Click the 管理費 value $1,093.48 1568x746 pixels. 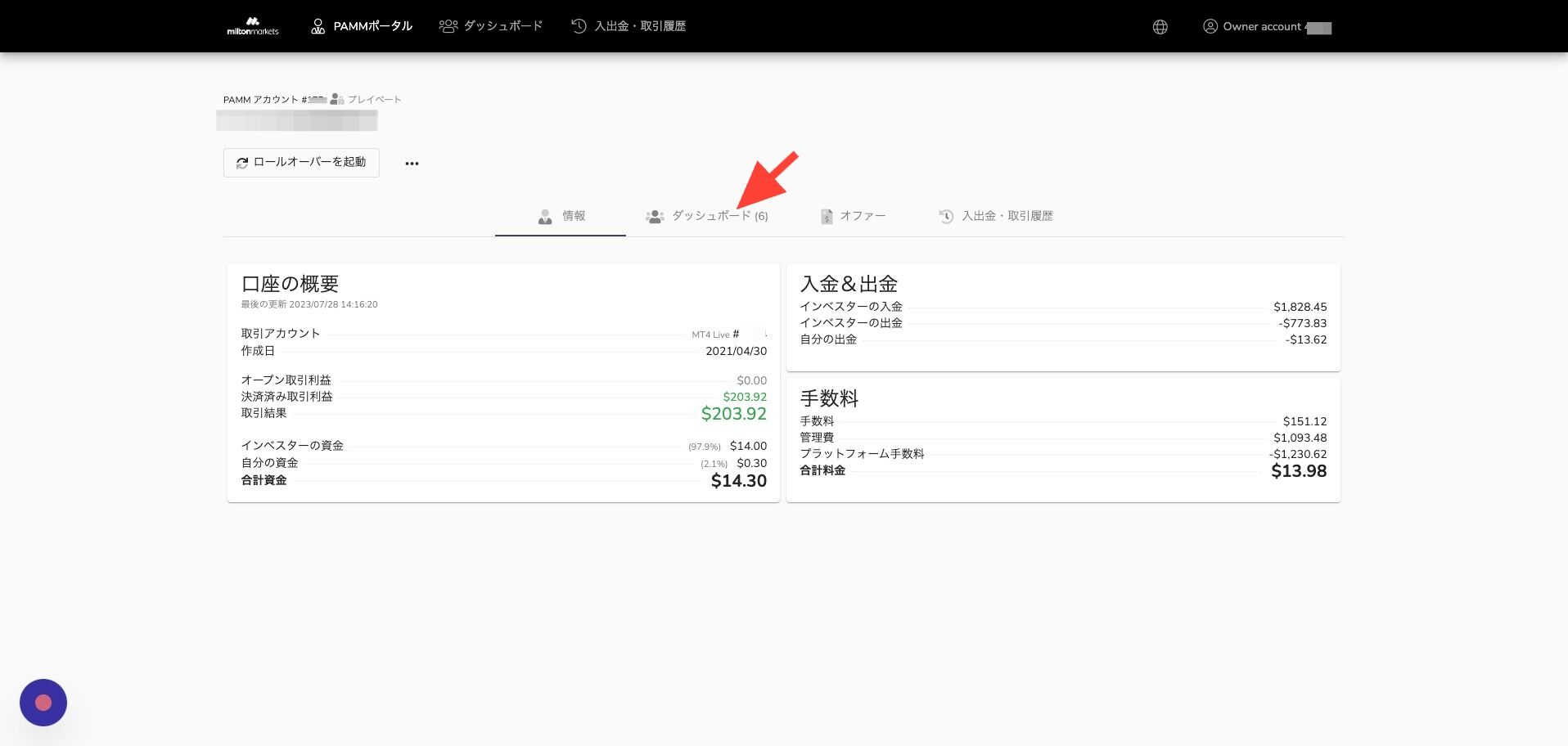click(1300, 438)
